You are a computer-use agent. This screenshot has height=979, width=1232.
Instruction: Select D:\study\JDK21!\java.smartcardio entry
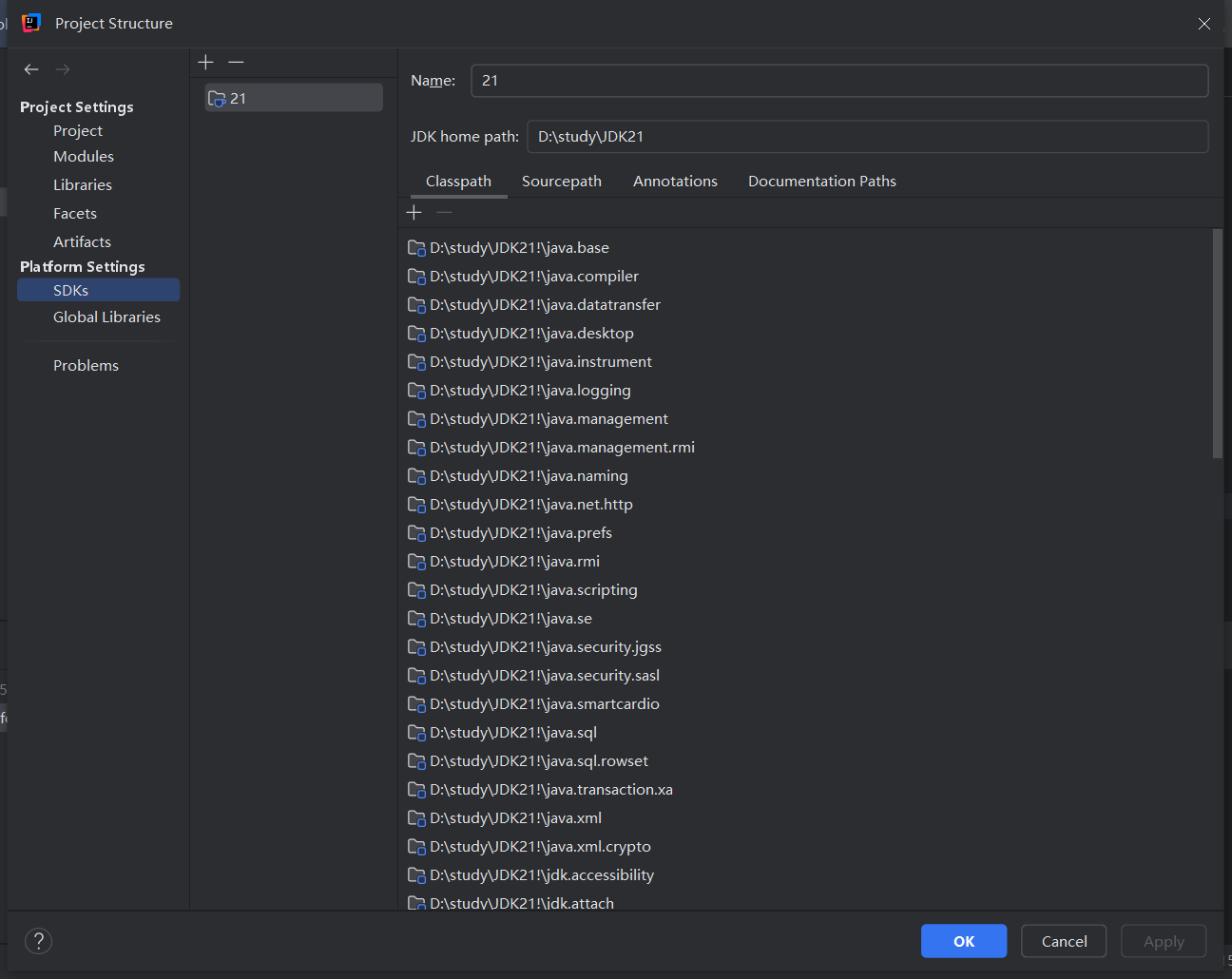(x=544, y=704)
